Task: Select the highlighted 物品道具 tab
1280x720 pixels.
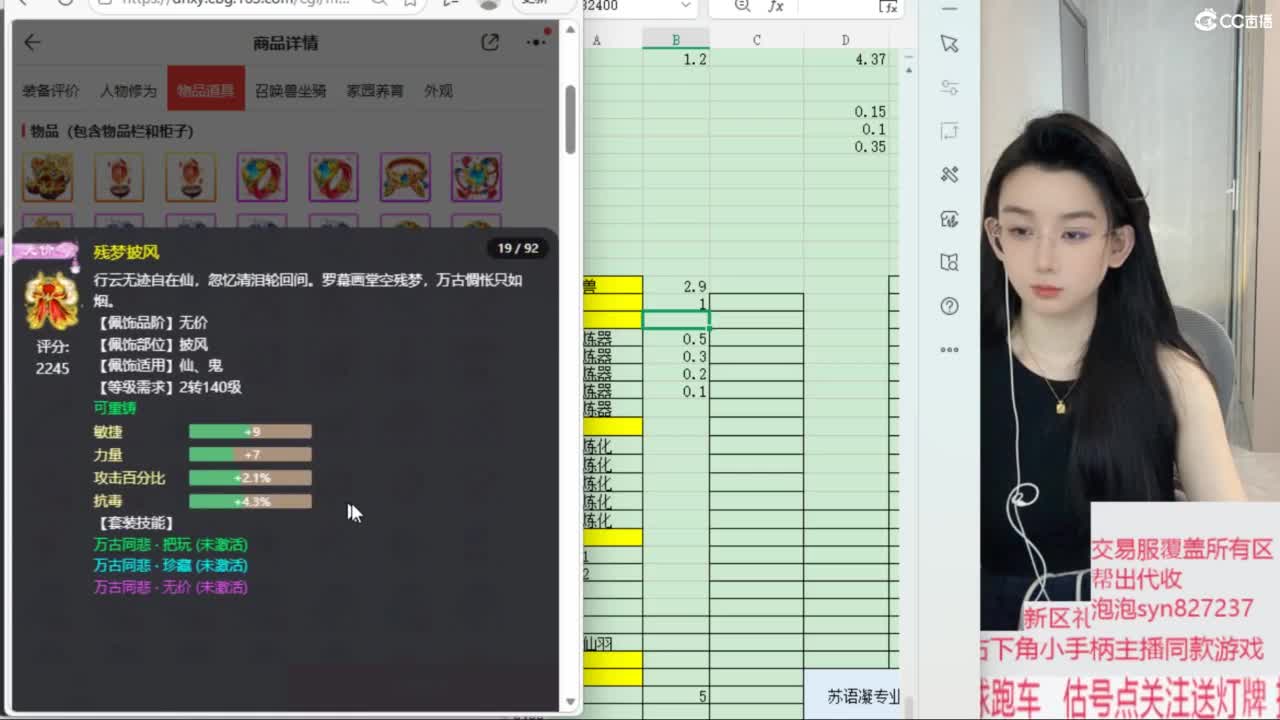Action: [206, 90]
